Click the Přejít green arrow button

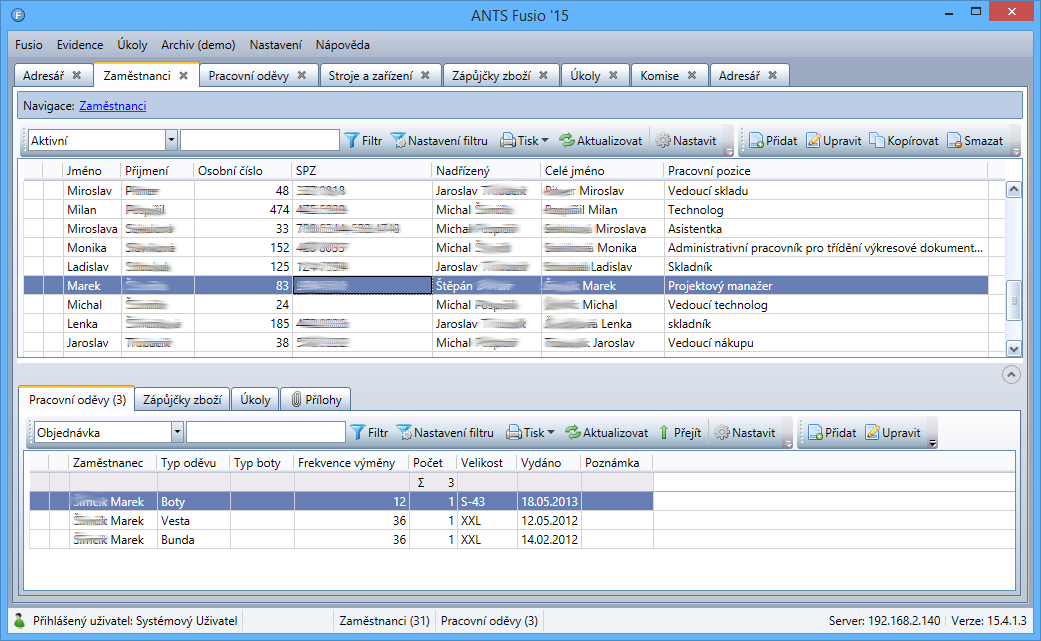(x=679, y=433)
